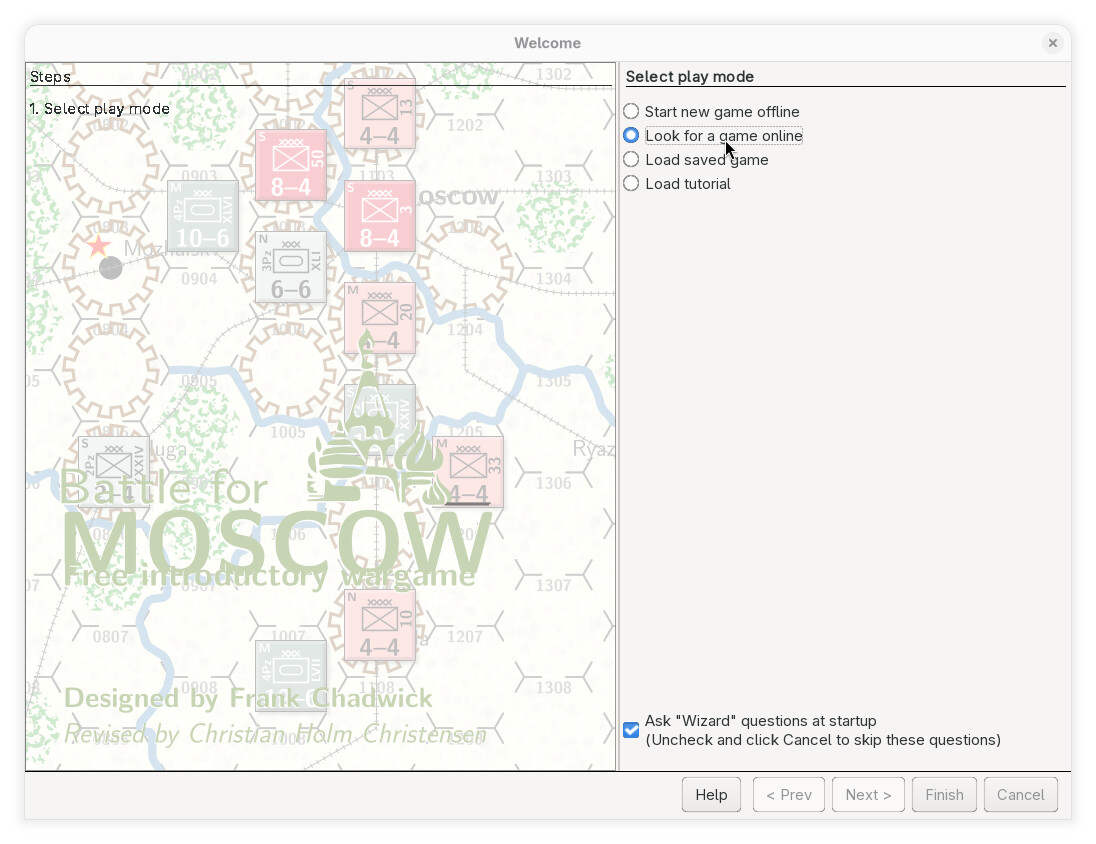Click step 1 Select play mode
This screenshot has width=1096, height=844.
pos(100,109)
